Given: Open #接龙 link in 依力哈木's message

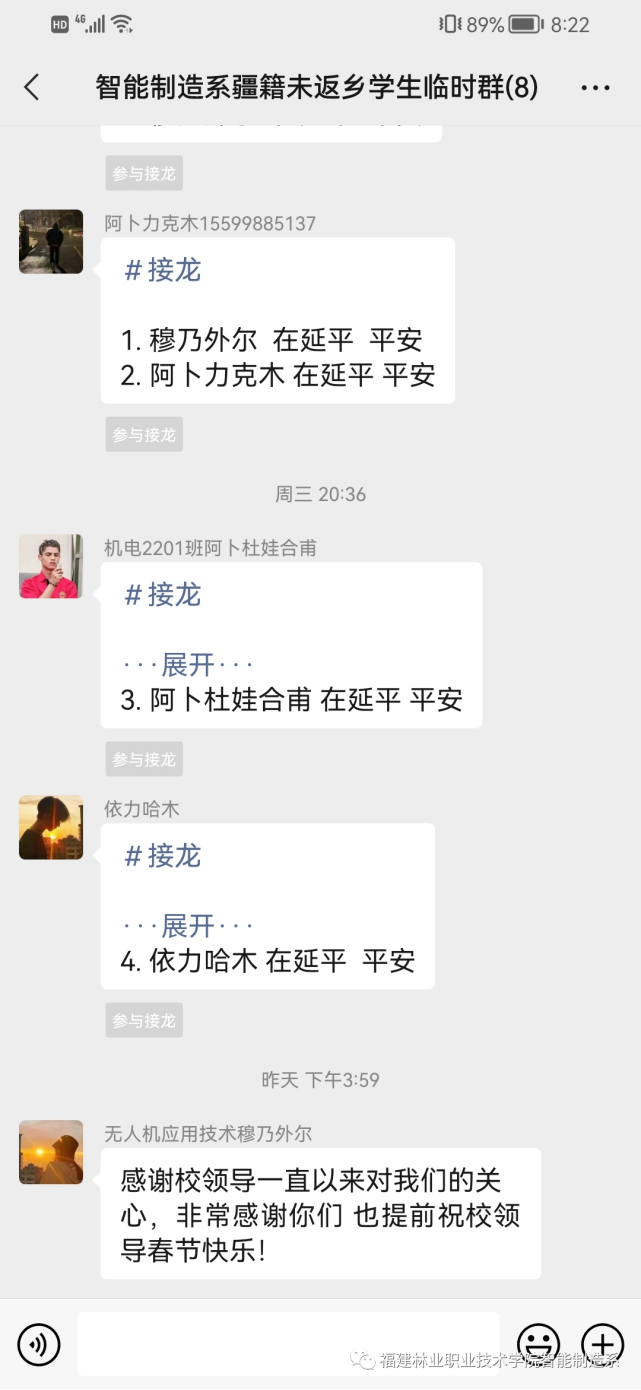Looking at the screenshot, I should (x=163, y=855).
